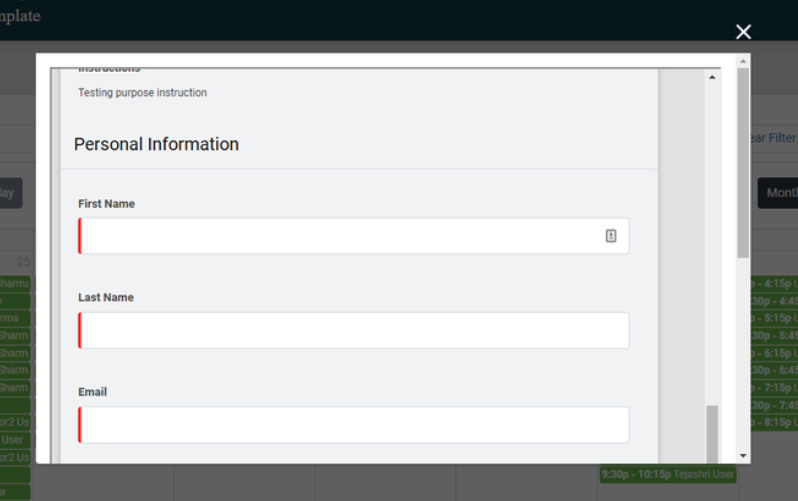Switch calendar to Day view
Viewport: 798px width, 501px height.
click(x=9, y=193)
